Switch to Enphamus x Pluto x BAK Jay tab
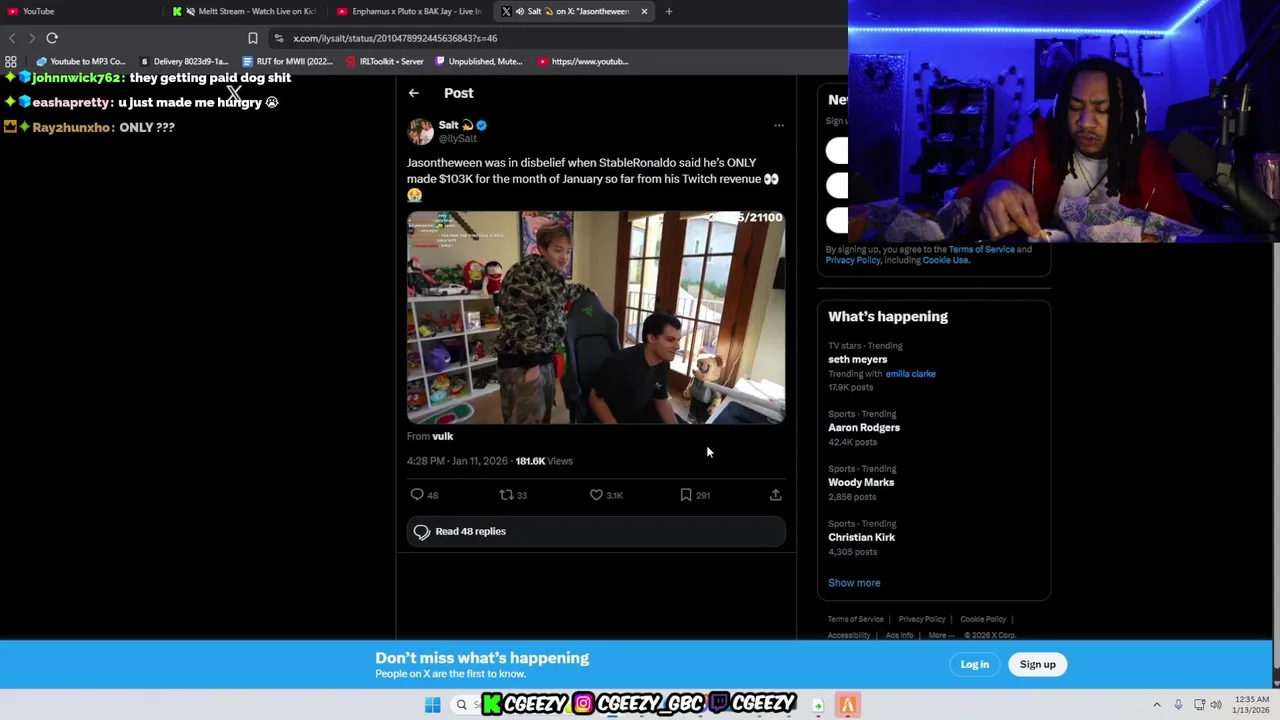Screen dimensions: 1280x720 point(409,11)
